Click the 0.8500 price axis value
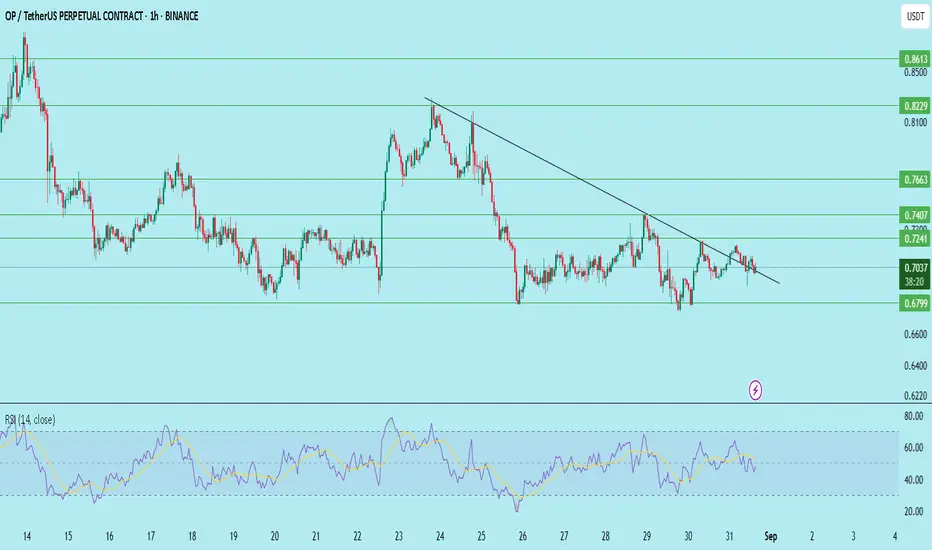 pyautogui.click(x=915, y=73)
